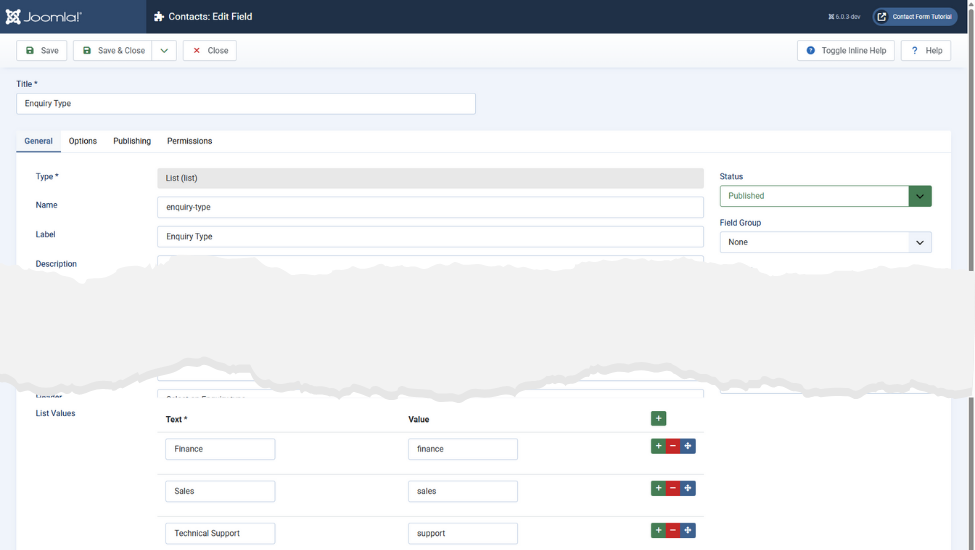Edit the sales value input
Image resolution: width=975 pixels, height=550 pixels.
pyautogui.click(x=463, y=491)
